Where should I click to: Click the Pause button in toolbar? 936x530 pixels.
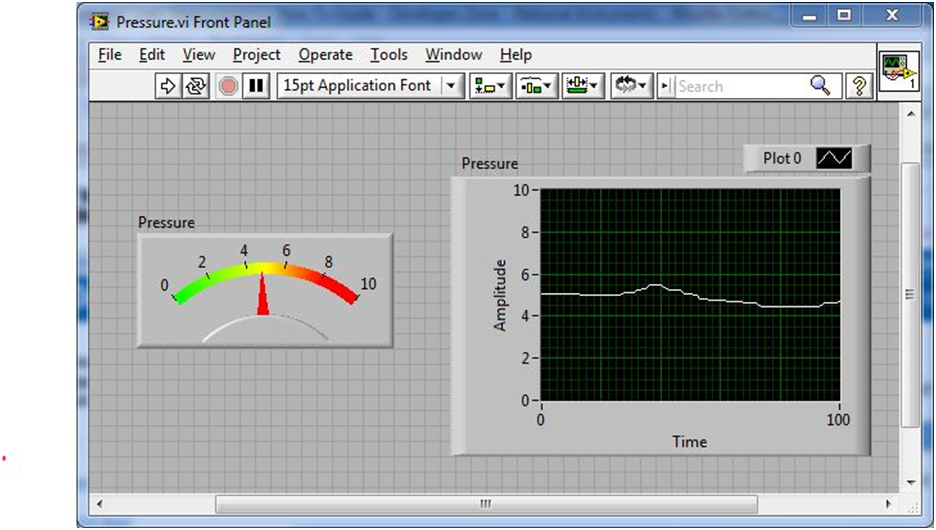point(256,86)
